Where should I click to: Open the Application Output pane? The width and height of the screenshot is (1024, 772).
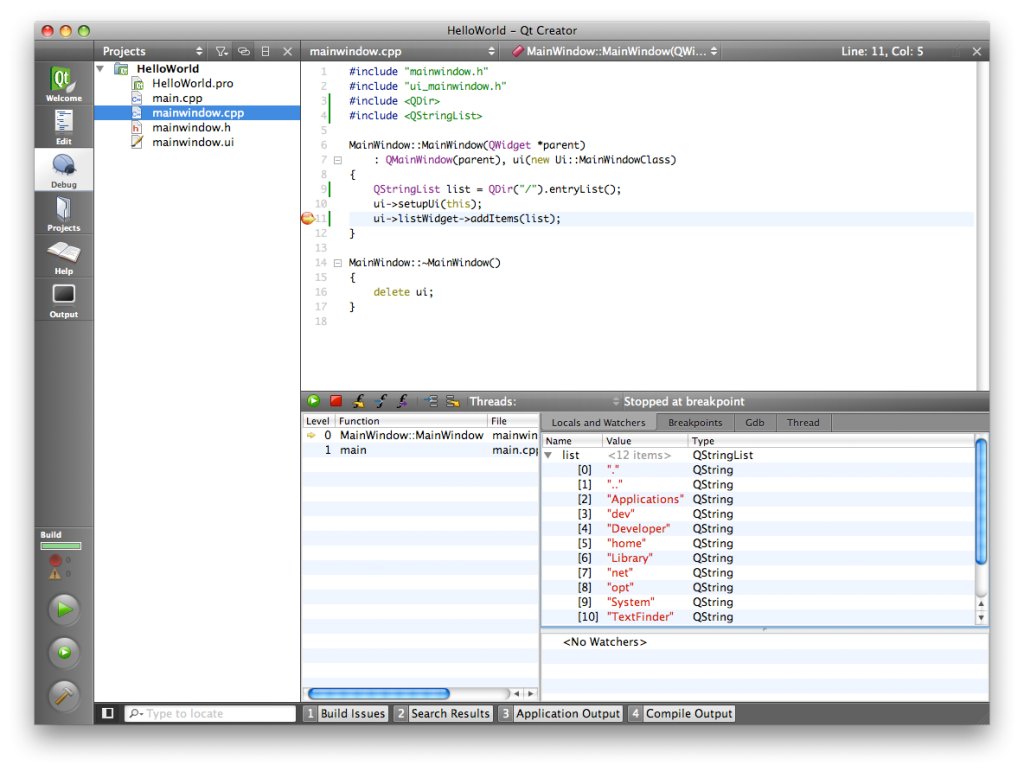click(560, 713)
